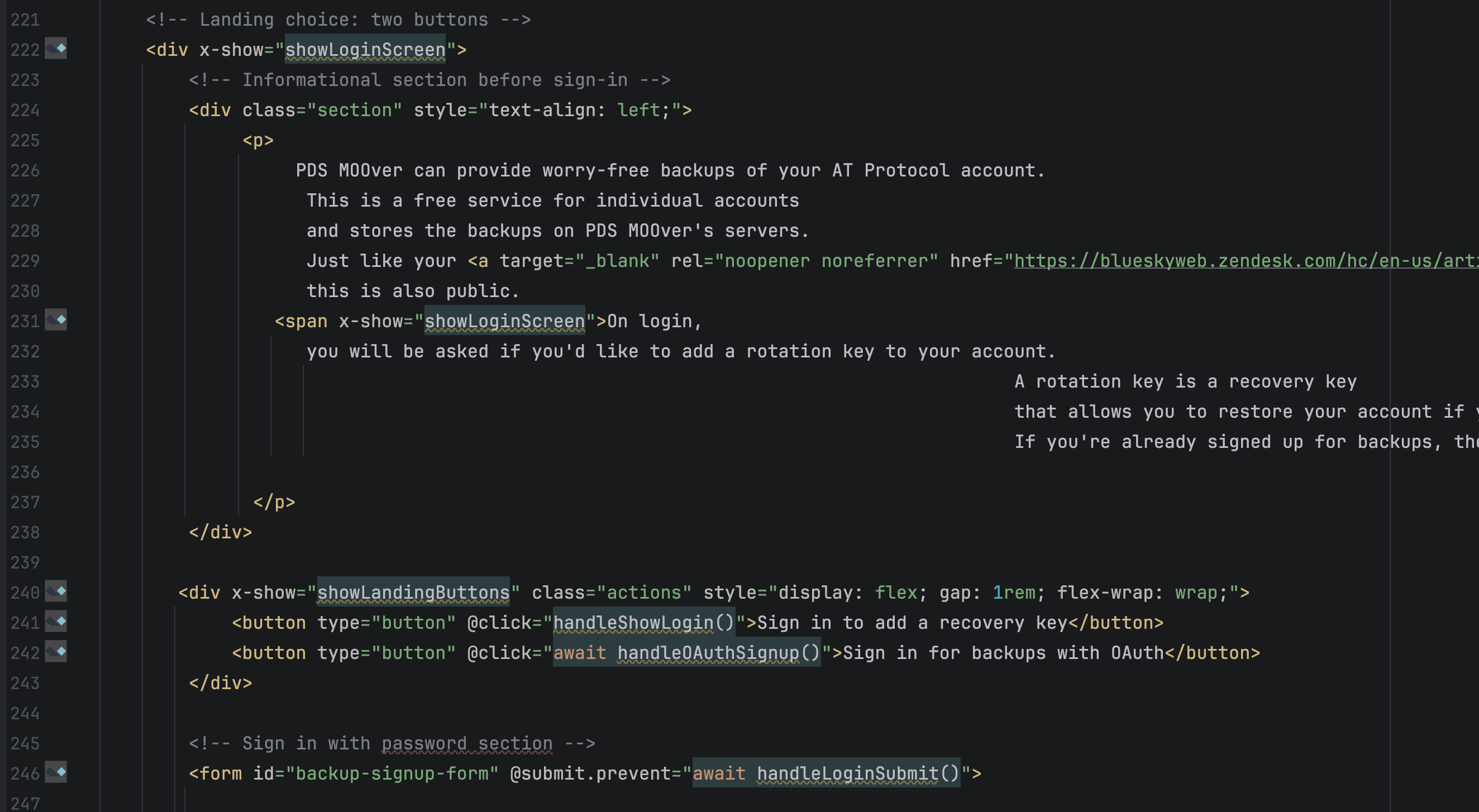Open the gutter marker beside line 240
The width and height of the screenshot is (1479, 812).
point(56,591)
